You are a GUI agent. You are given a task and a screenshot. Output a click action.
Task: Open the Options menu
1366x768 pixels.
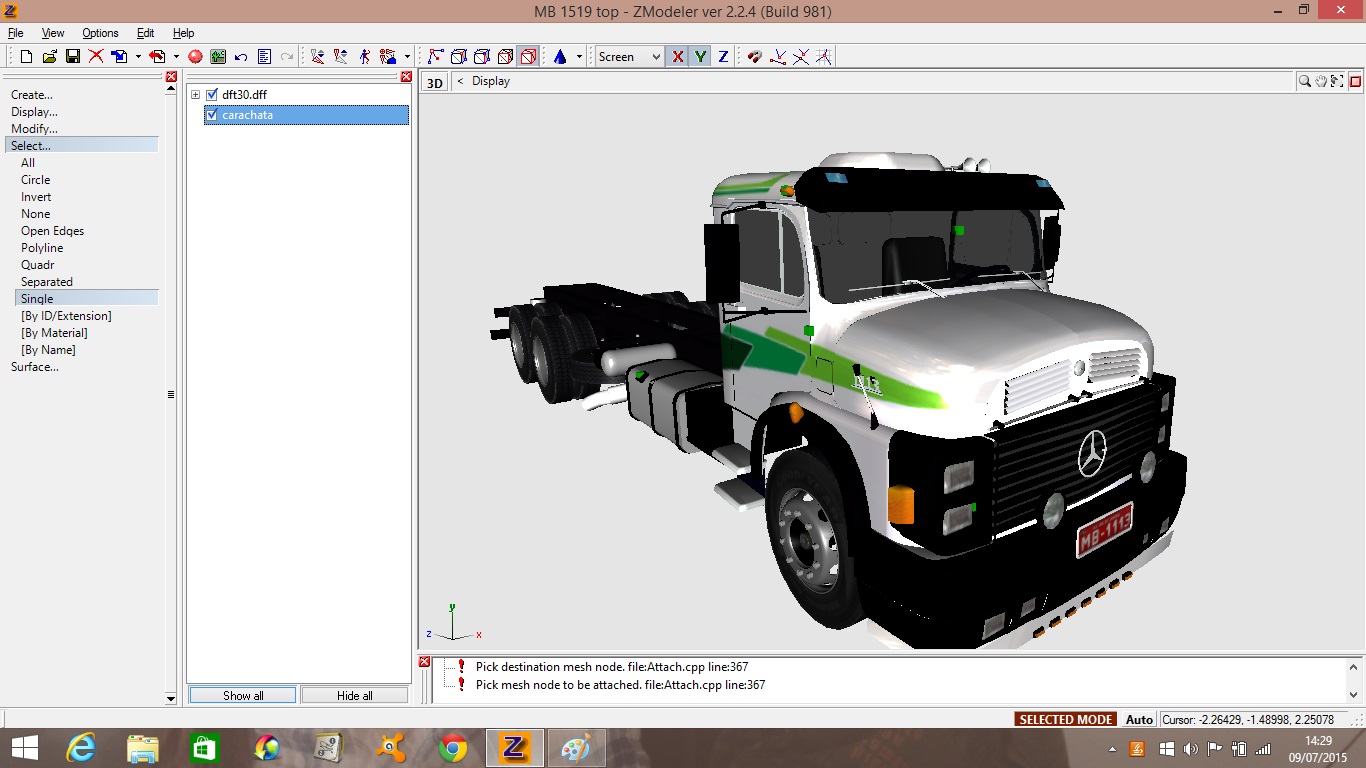pos(100,33)
